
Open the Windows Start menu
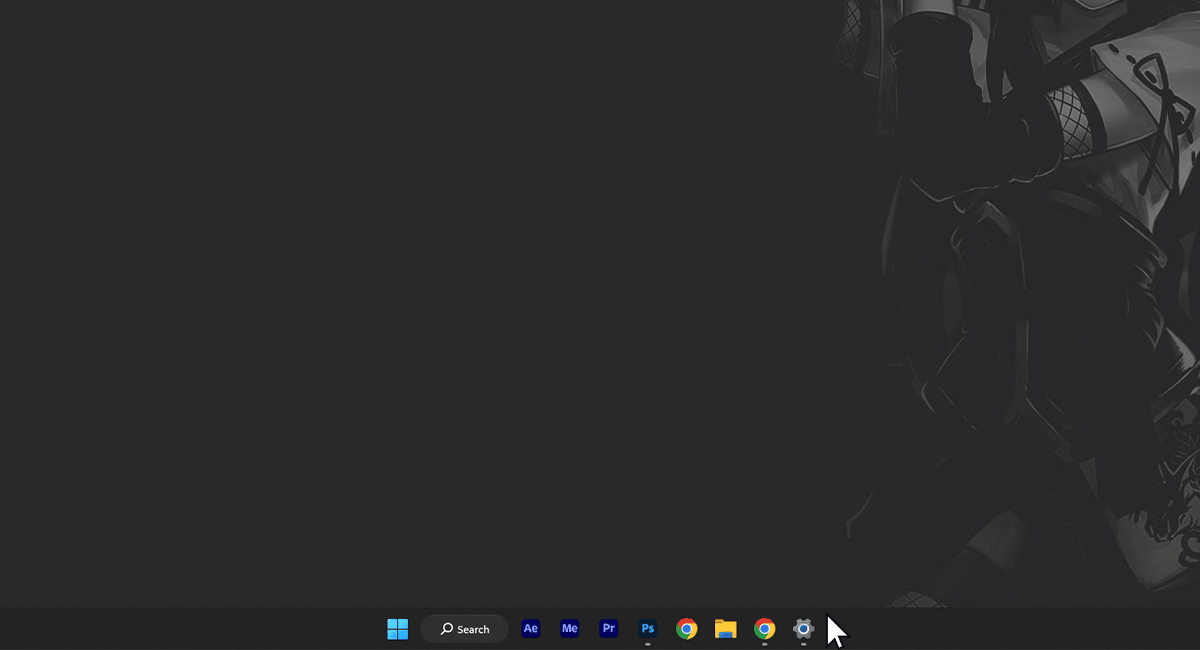(x=397, y=629)
